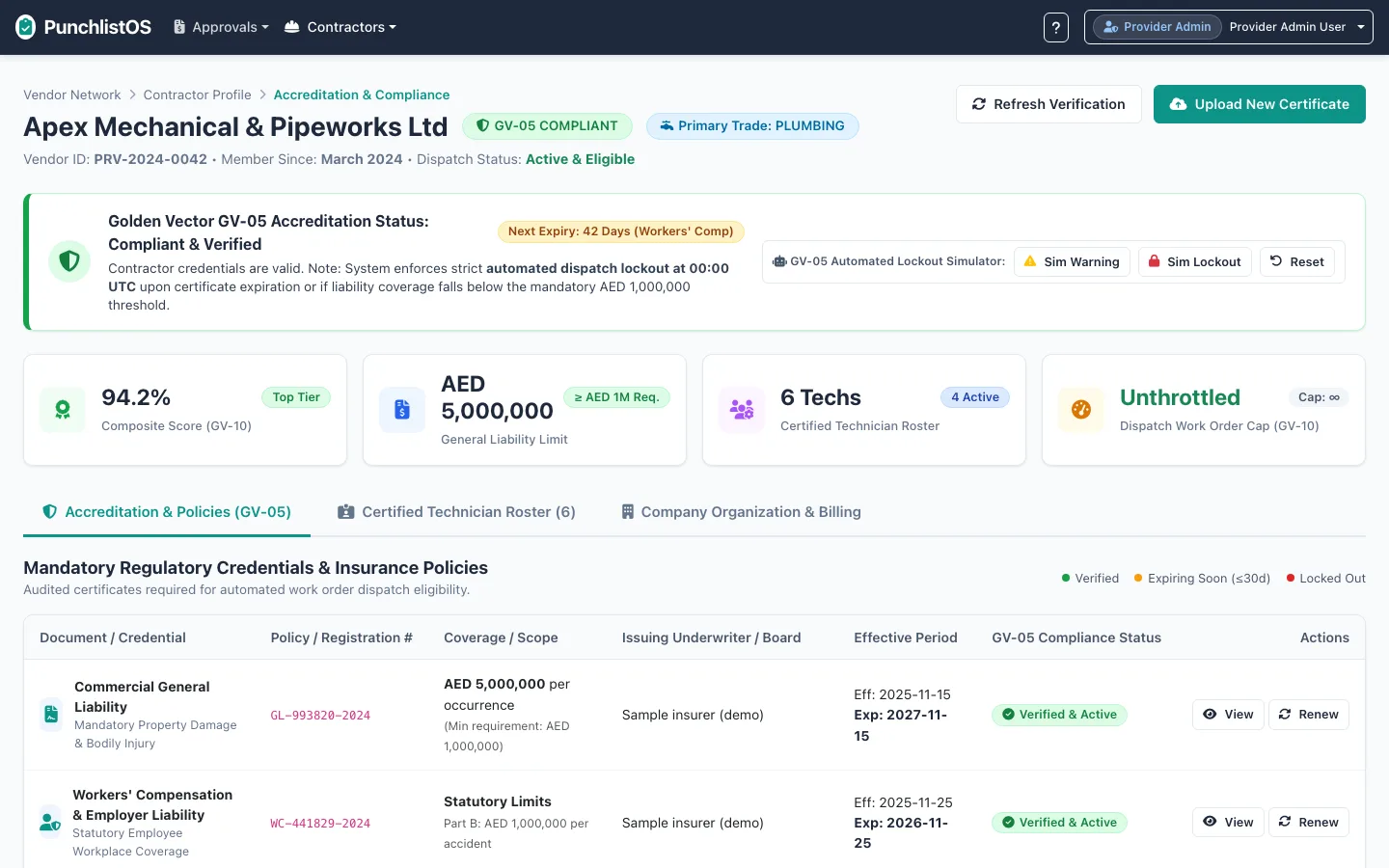Screen dimensions: 1389x868
Task: Click the 4 Active badge
Action: coord(975,397)
